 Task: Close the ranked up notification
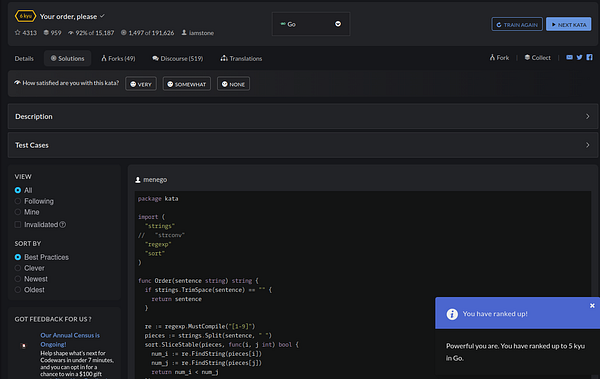592,305
